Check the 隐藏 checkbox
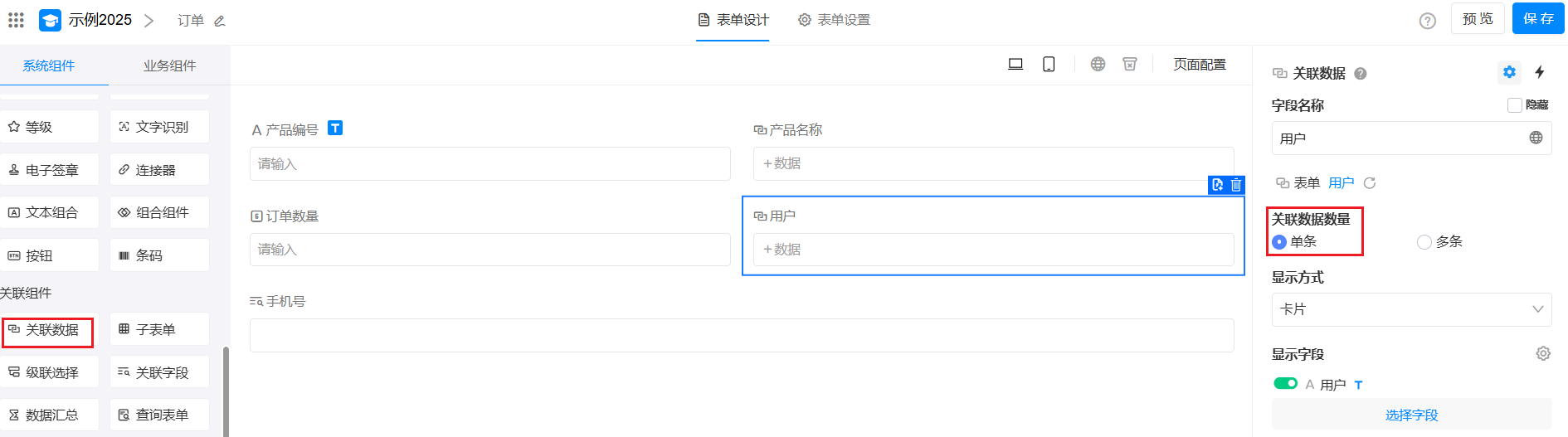The width and height of the screenshot is (1568, 437). pos(1514,105)
